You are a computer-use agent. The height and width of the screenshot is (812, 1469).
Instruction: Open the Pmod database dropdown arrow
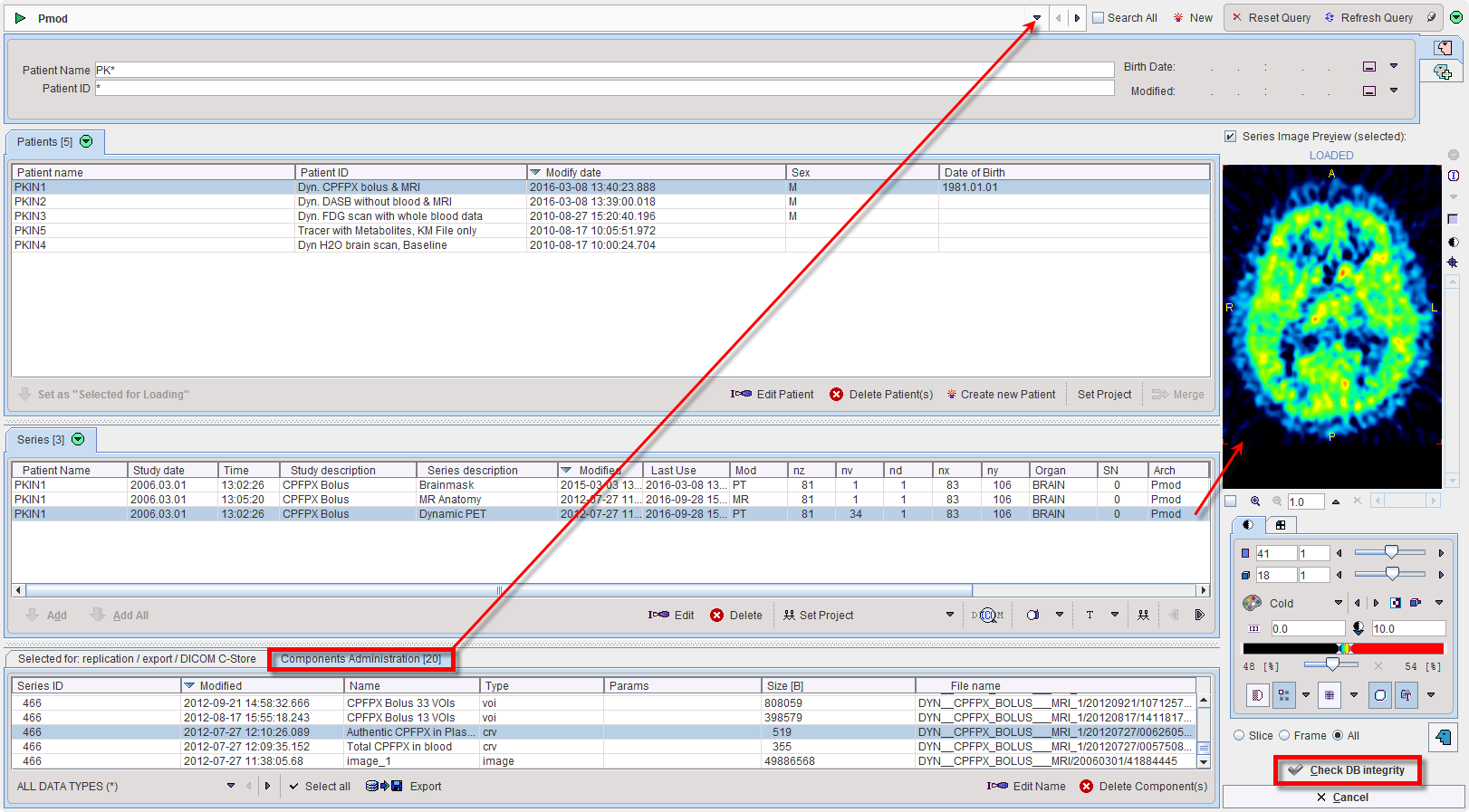(1037, 18)
